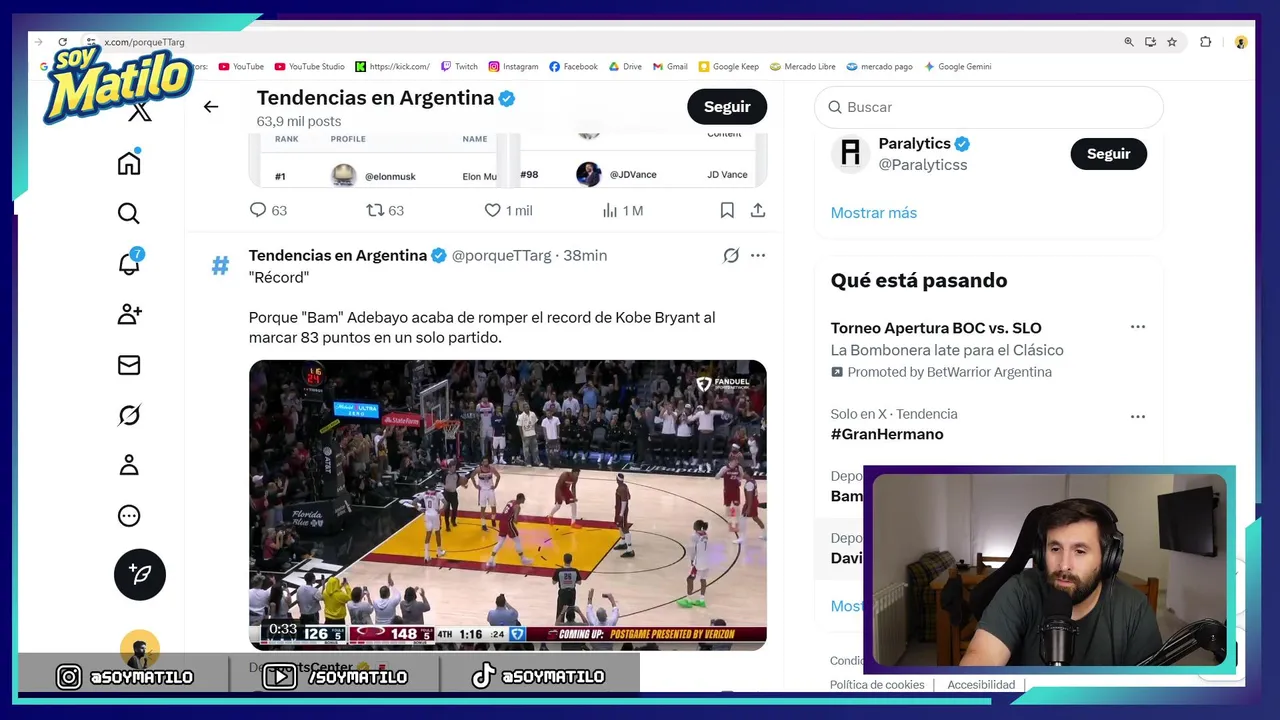The image size is (1280, 720).
Task: Open the Google Keep bookmark
Action: click(x=728, y=67)
